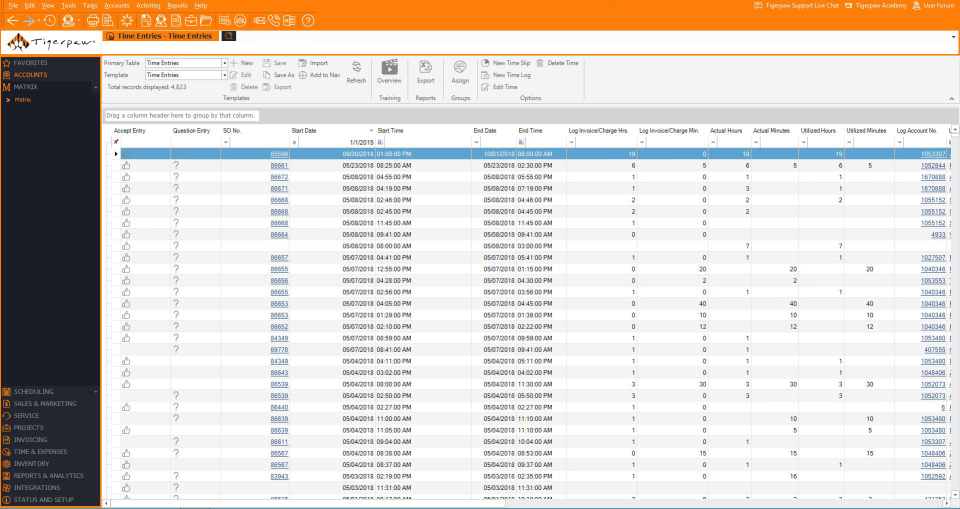Open the Activities menu
Viewport: 960px width, 509px height.
[x=149, y=6]
